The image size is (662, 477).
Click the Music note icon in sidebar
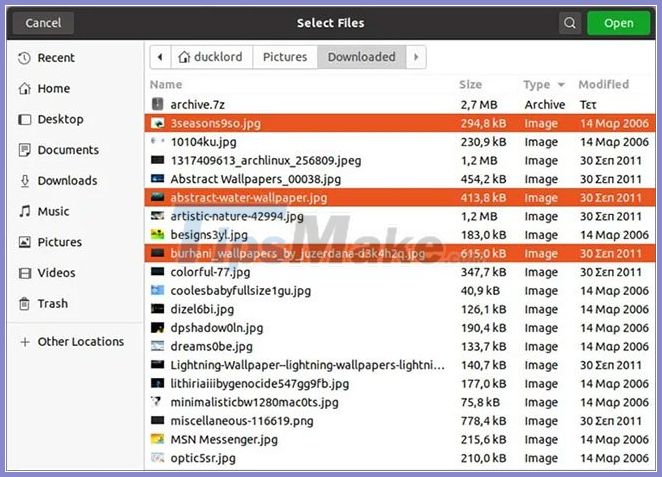coord(25,211)
